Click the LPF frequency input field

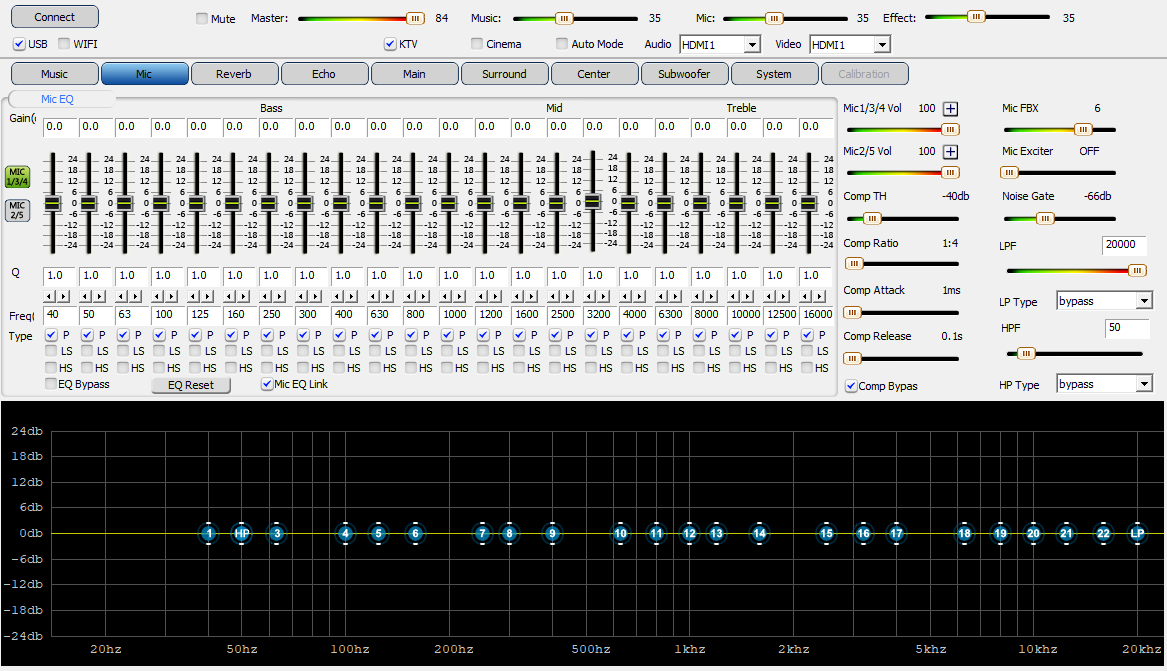point(1124,245)
